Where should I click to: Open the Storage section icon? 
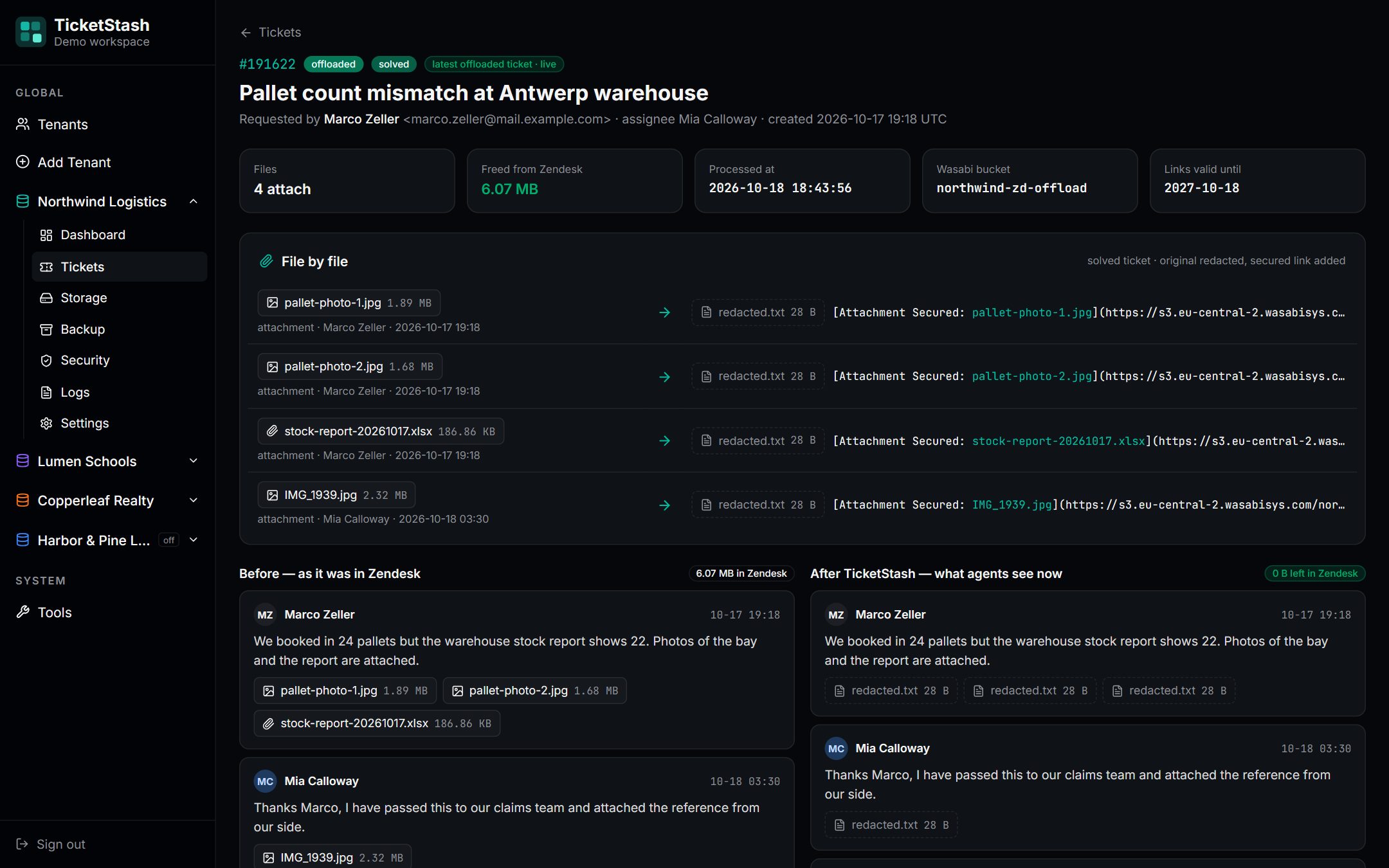point(46,298)
